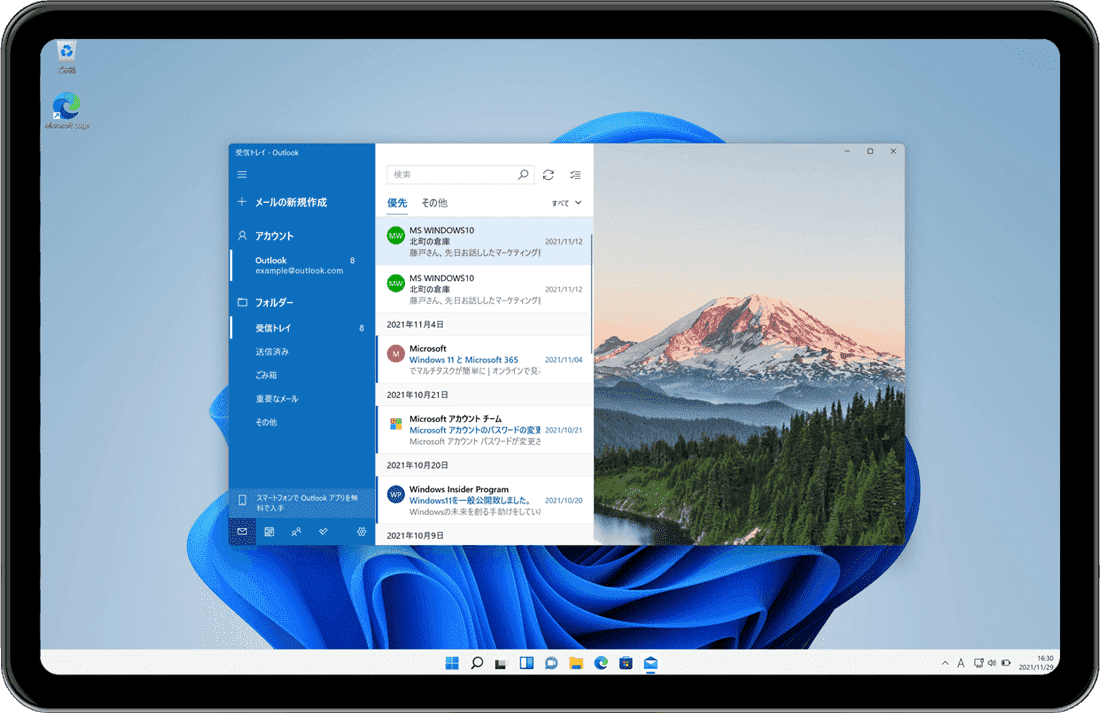Click the red M Microsoft sender avatar

point(396,354)
